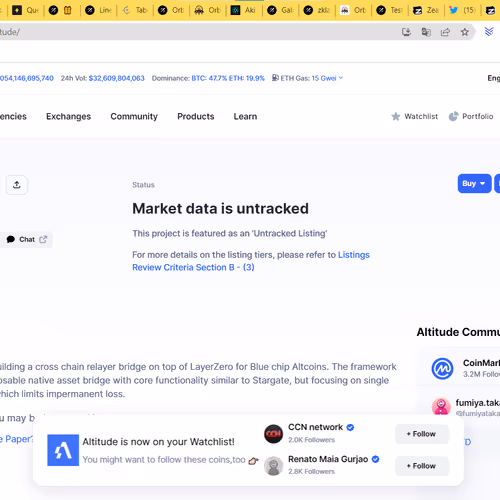Click the CoinMarketCap community avatar
The height and width of the screenshot is (500, 500).
(x=442, y=369)
